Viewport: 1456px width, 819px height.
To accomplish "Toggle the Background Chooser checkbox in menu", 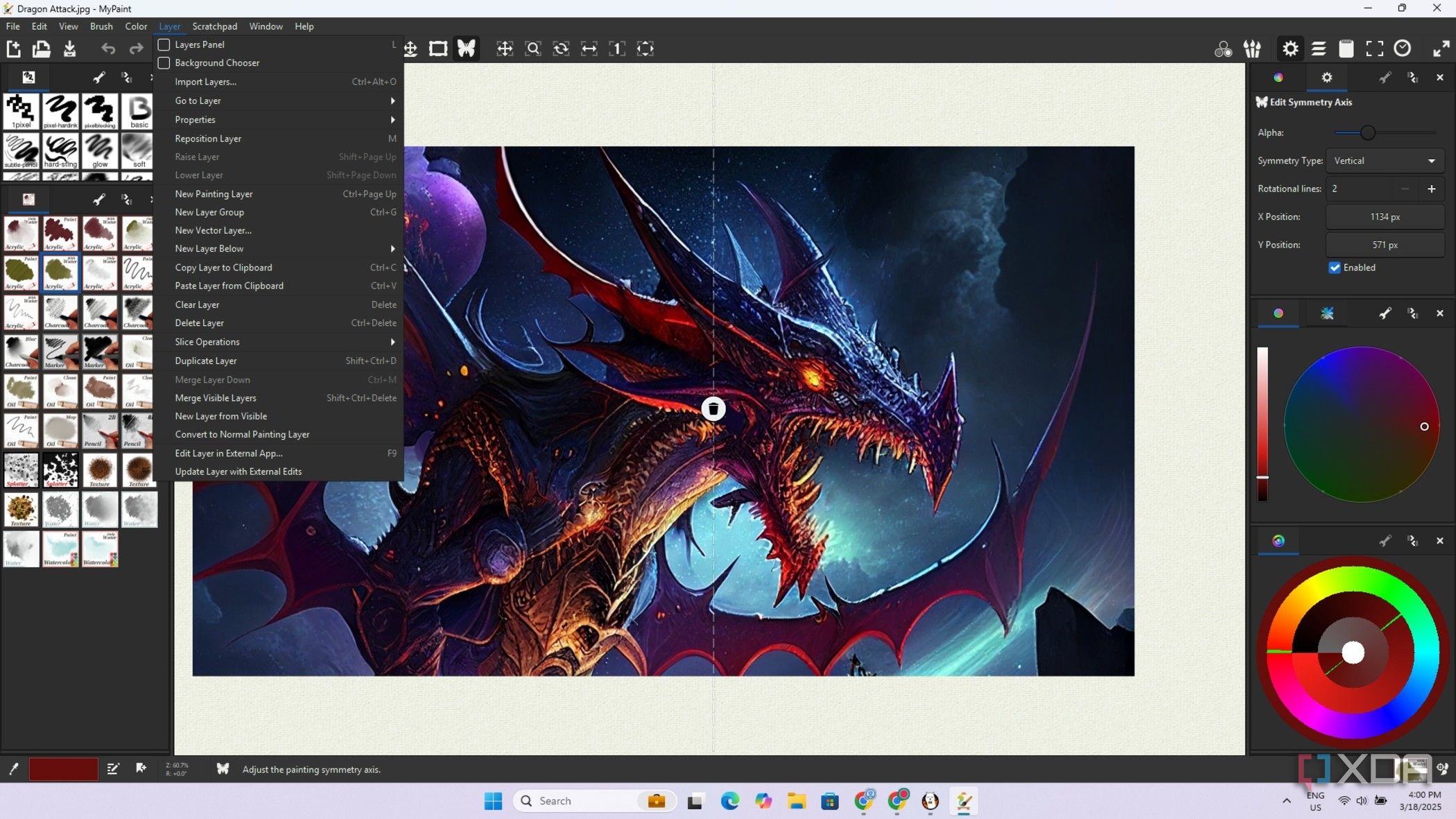I will (164, 62).
